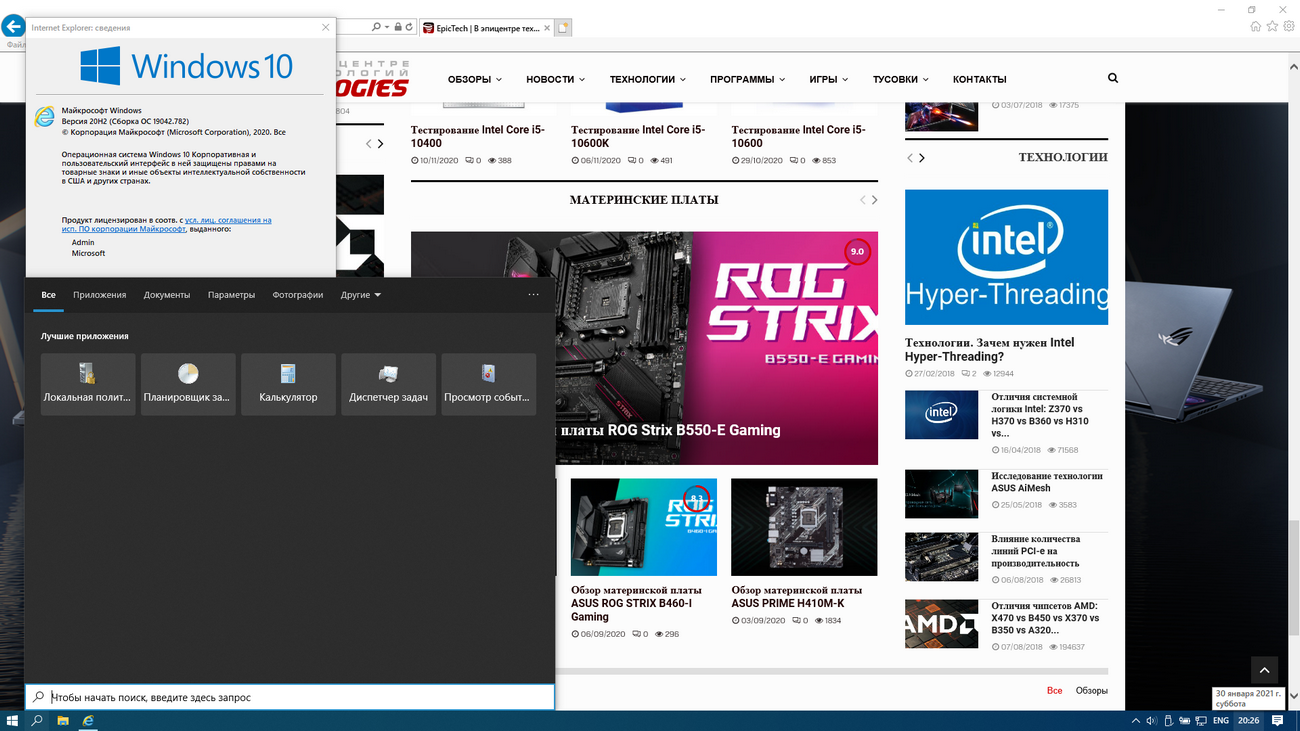This screenshot has height=731, width=1300.
Task: Click the Internet Explorer taskbar icon
Action: 88,720
